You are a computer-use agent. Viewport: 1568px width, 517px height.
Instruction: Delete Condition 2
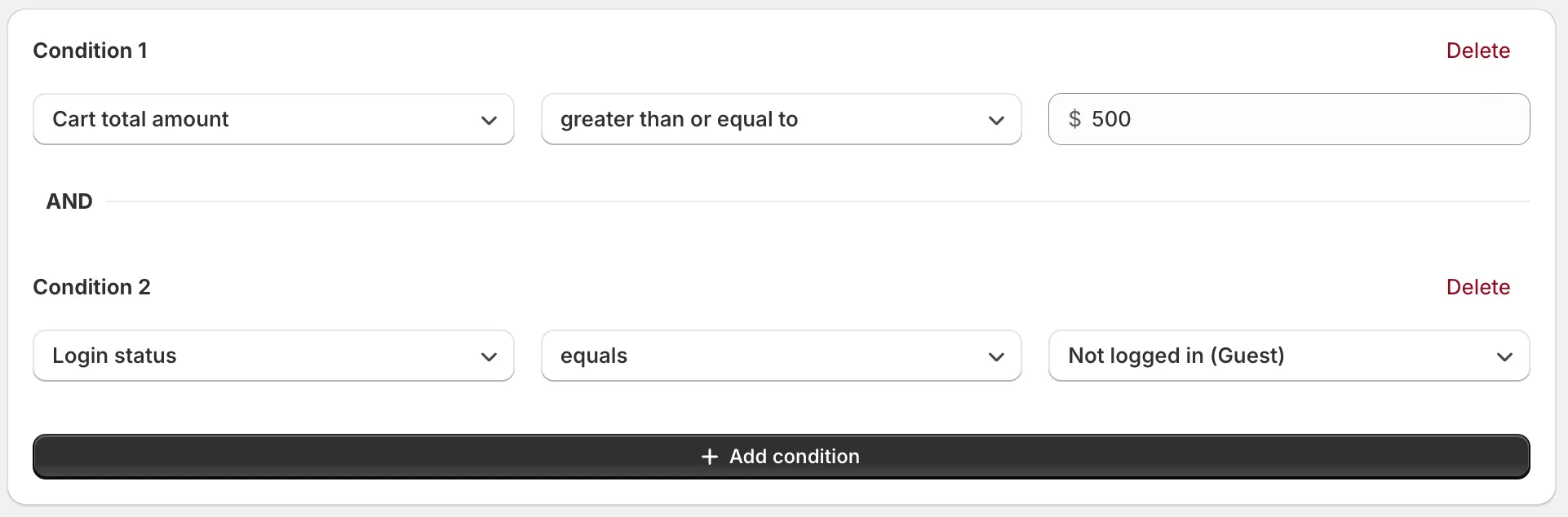pos(1477,286)
